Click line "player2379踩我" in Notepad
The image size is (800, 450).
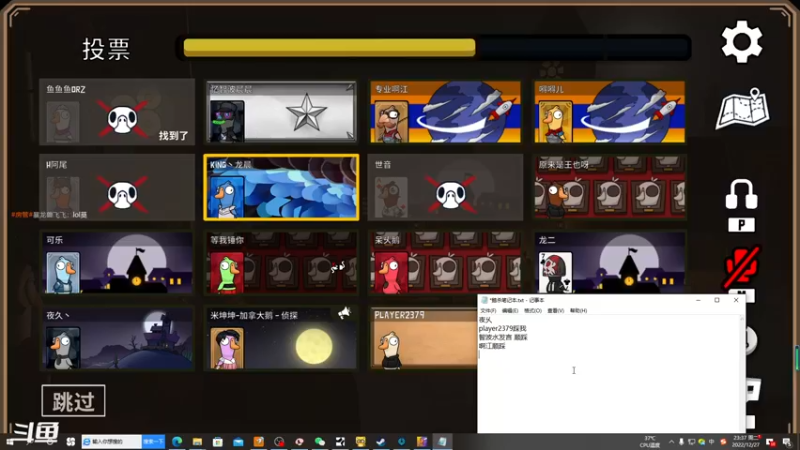coord(502,329)
